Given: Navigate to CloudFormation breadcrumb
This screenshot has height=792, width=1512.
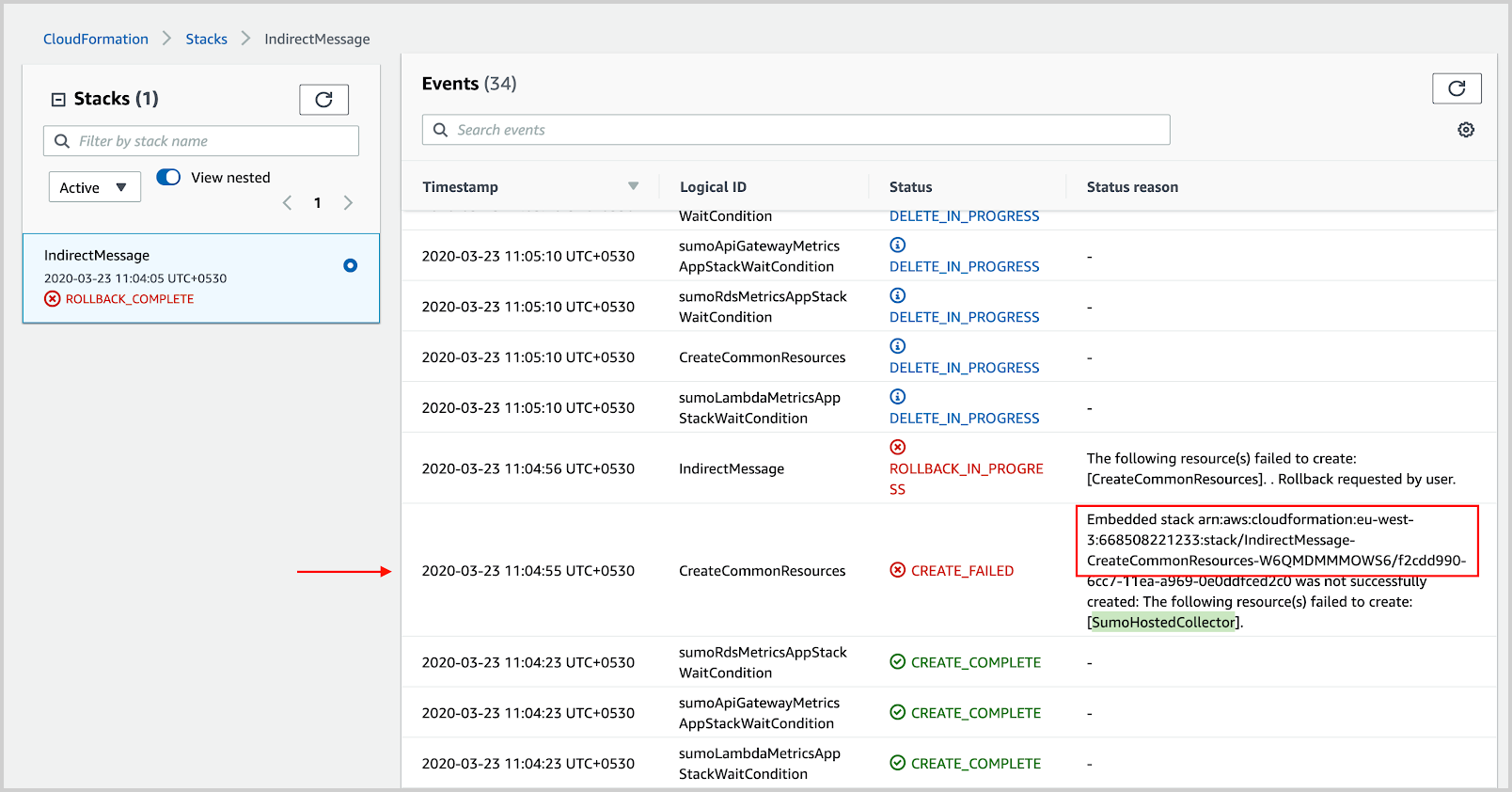Looking at the screenshot, I should point(96,39).
